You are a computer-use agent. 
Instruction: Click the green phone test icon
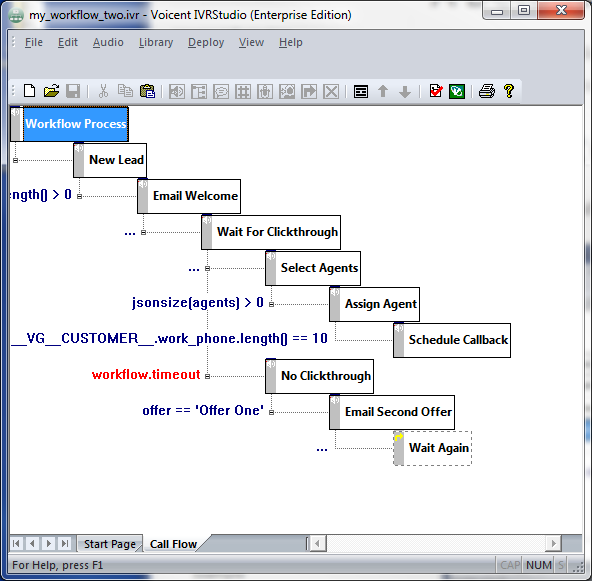(457, 91)
